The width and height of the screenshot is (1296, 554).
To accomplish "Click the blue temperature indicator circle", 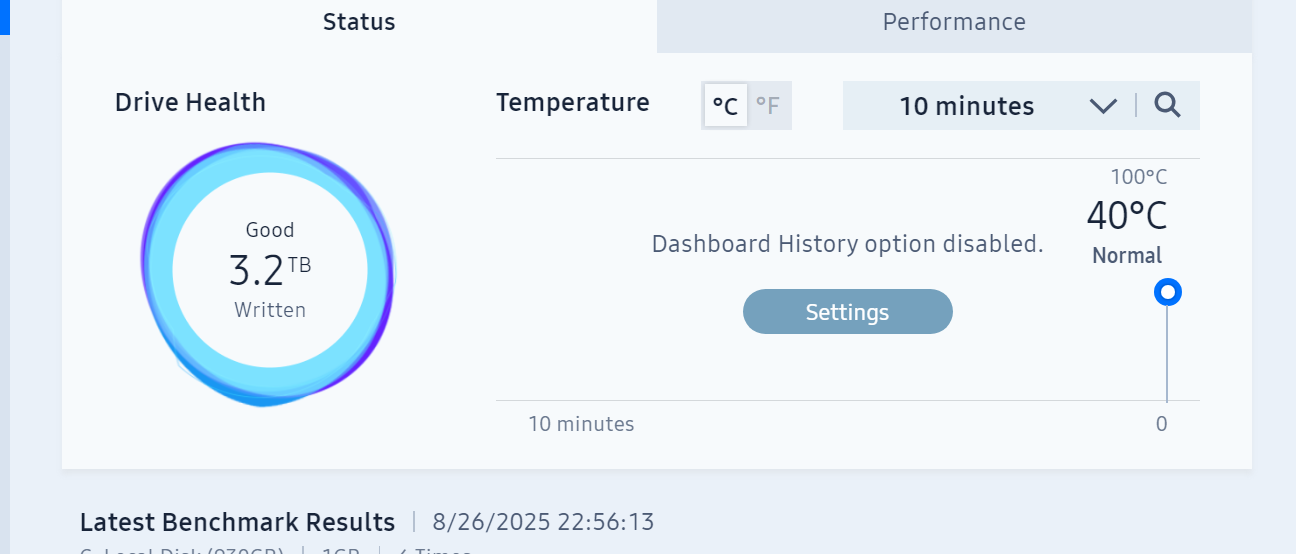I will tap(1167, 292).
